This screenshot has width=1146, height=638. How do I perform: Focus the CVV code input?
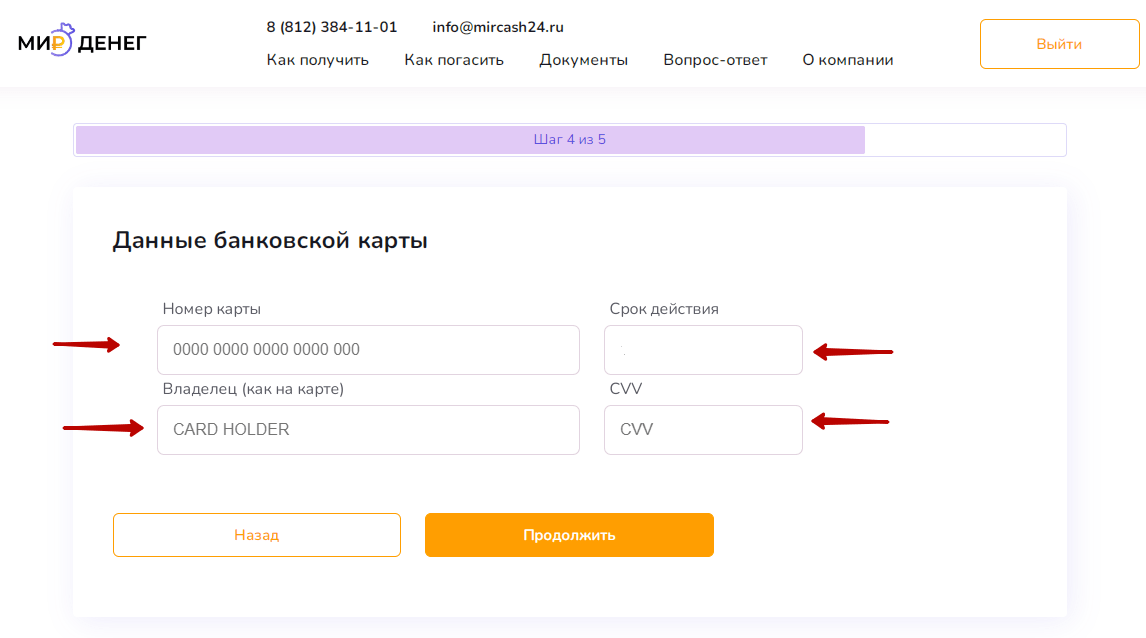pos(703,430)
